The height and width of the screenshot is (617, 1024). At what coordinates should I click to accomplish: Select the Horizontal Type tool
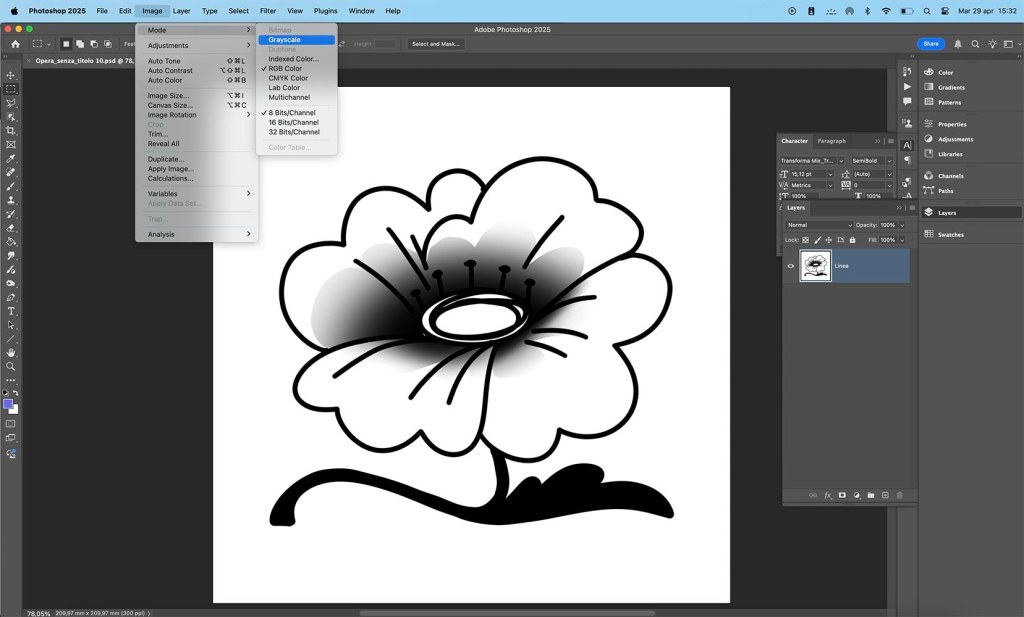(11, 311)
